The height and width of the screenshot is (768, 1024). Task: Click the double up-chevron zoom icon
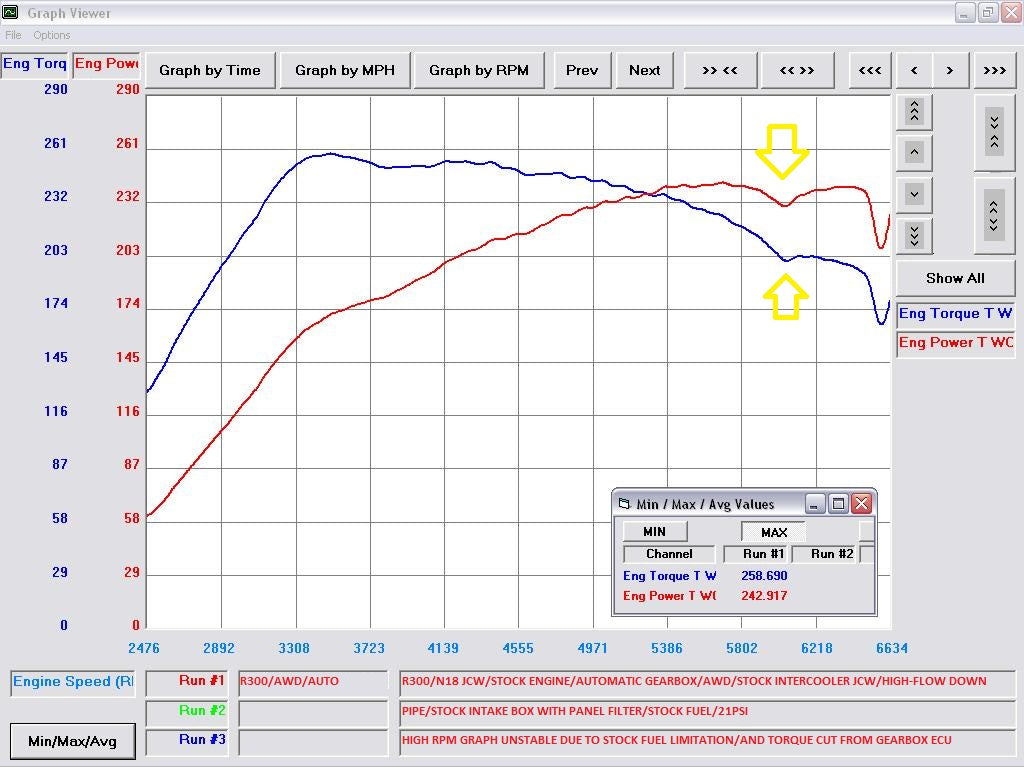tap(913, 111)
